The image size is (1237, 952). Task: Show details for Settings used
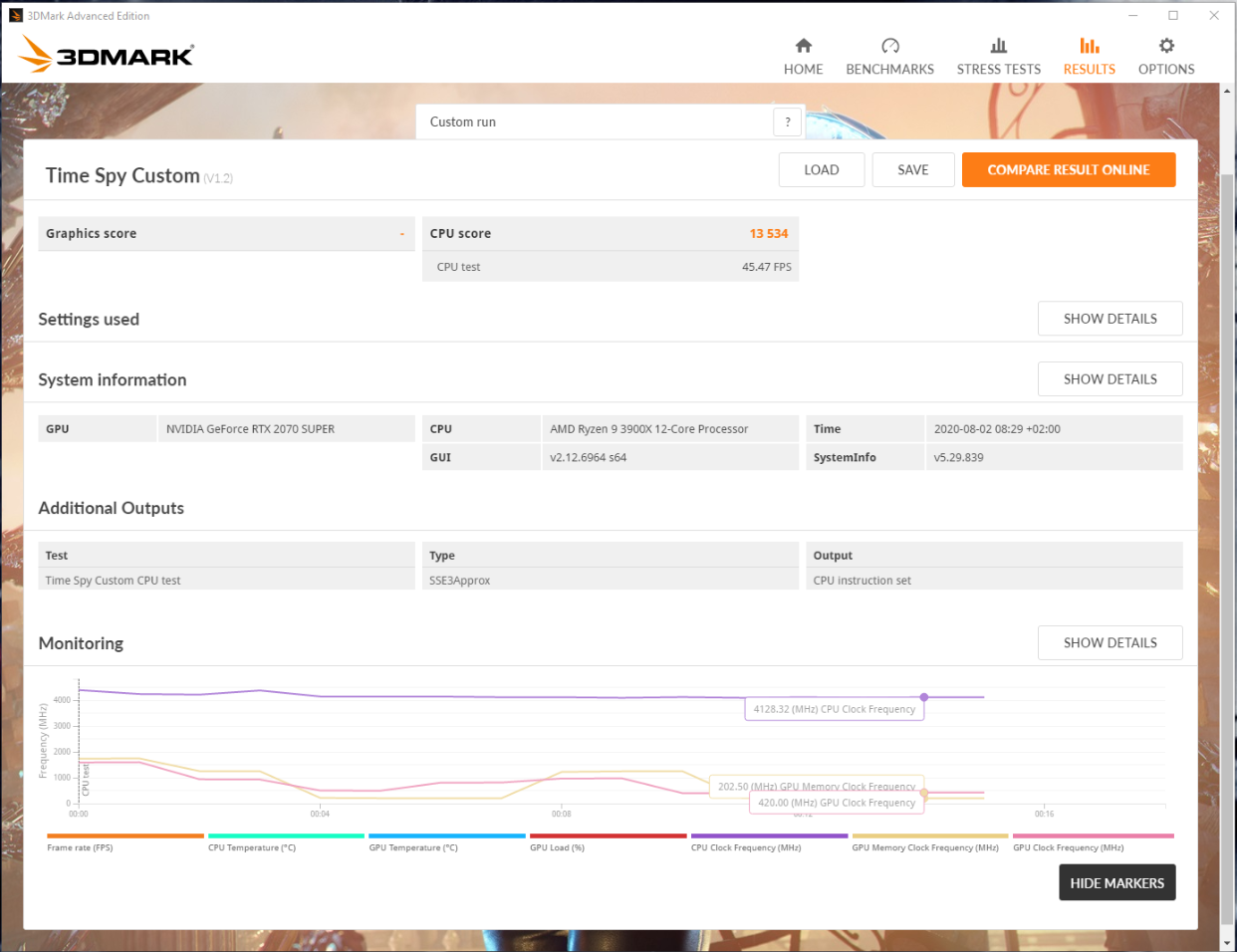pyautogui.click(x=1111, y=319)
